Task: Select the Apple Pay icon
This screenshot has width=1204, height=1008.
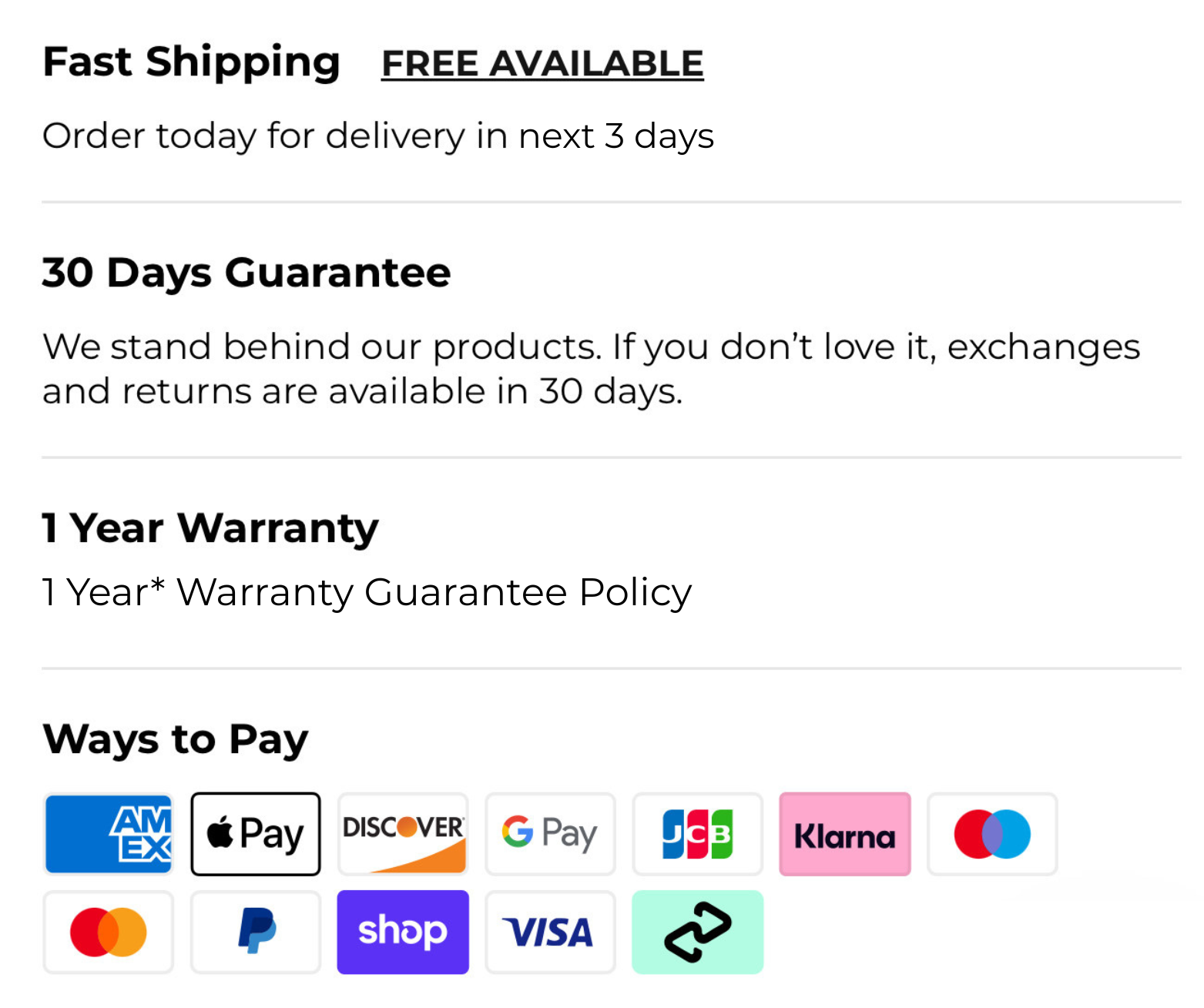Action: (256, 834)
